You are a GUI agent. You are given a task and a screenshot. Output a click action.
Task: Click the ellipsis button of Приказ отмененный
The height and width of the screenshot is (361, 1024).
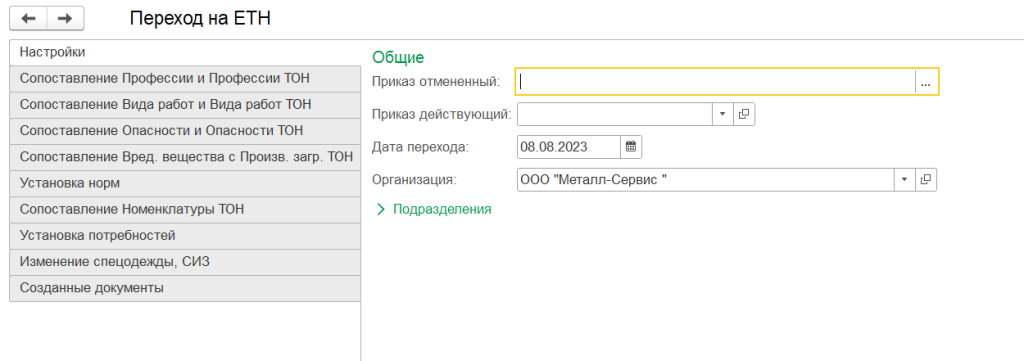pos(926,82)
